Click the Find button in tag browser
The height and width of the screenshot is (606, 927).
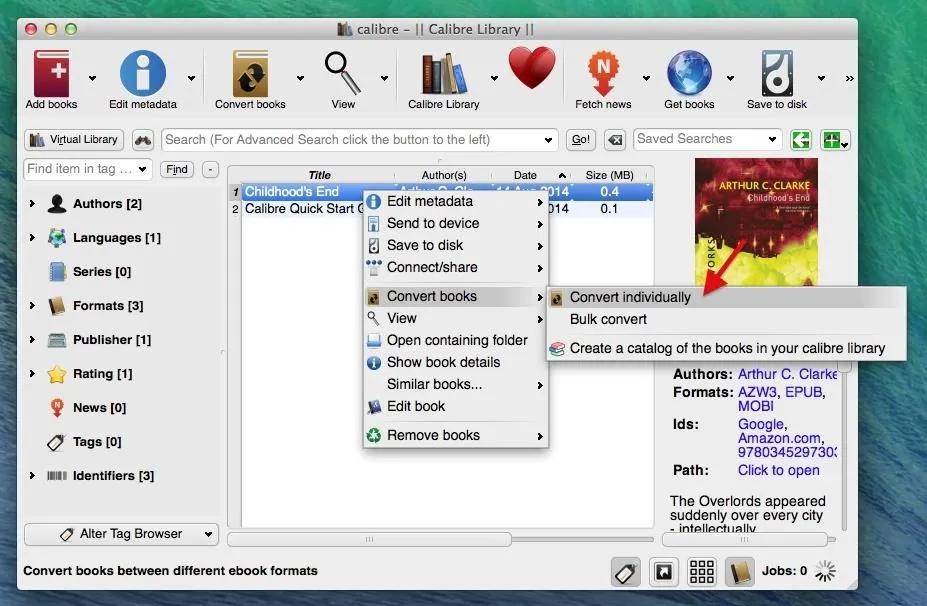(x=177, y=170)
